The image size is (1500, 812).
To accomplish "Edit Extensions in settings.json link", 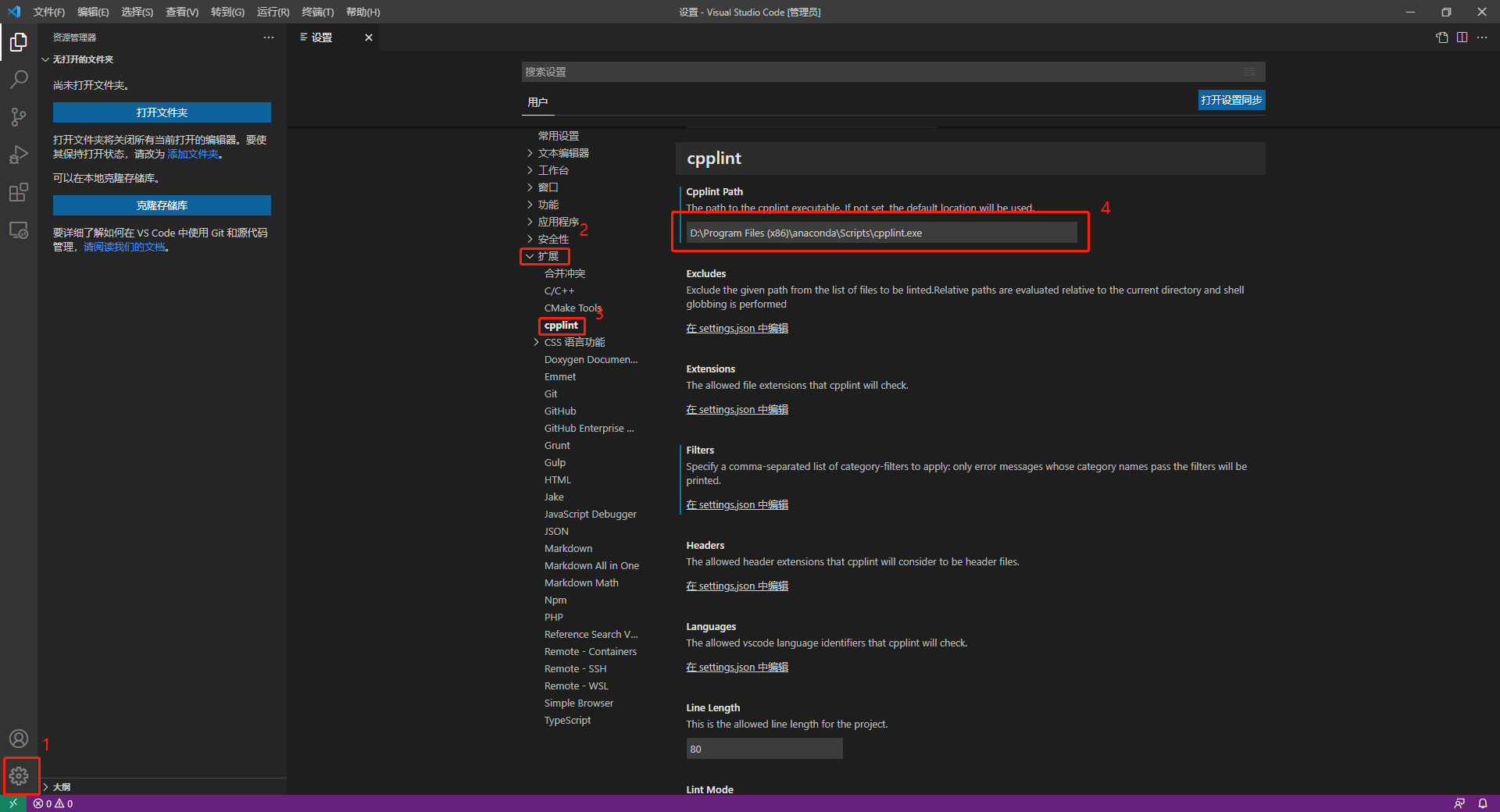I will [x=737, y=410].
